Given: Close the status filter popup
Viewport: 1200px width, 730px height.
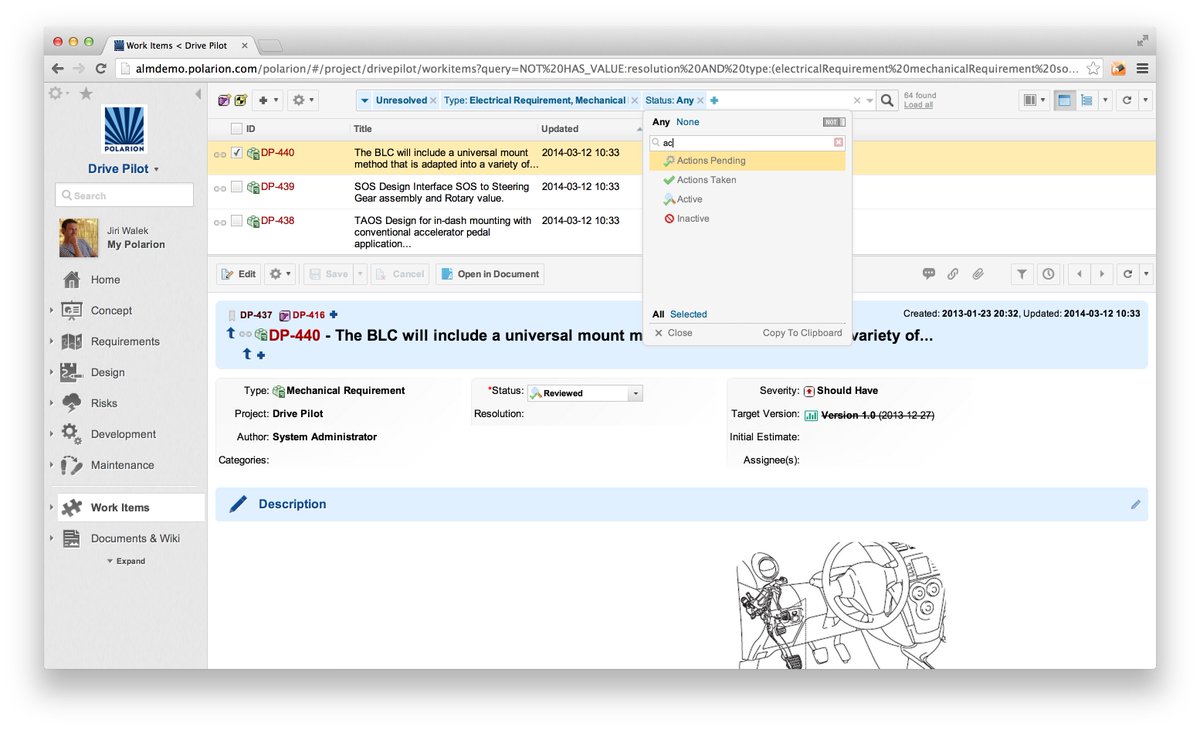Looking at the screenshot, I should 673,333.
